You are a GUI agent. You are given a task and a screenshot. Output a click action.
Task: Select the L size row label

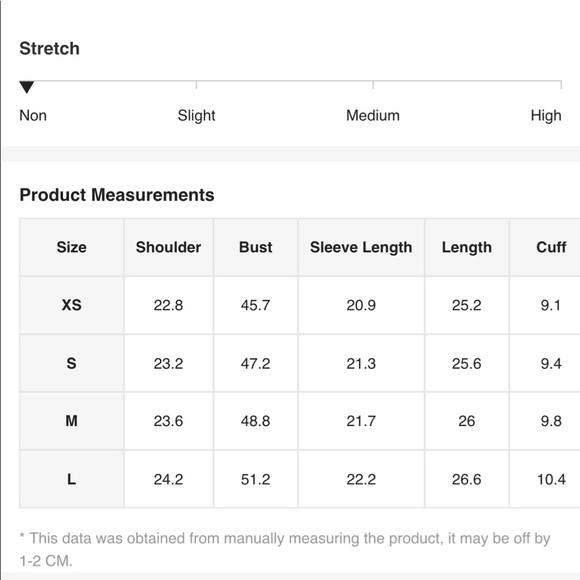pos(72,479)
